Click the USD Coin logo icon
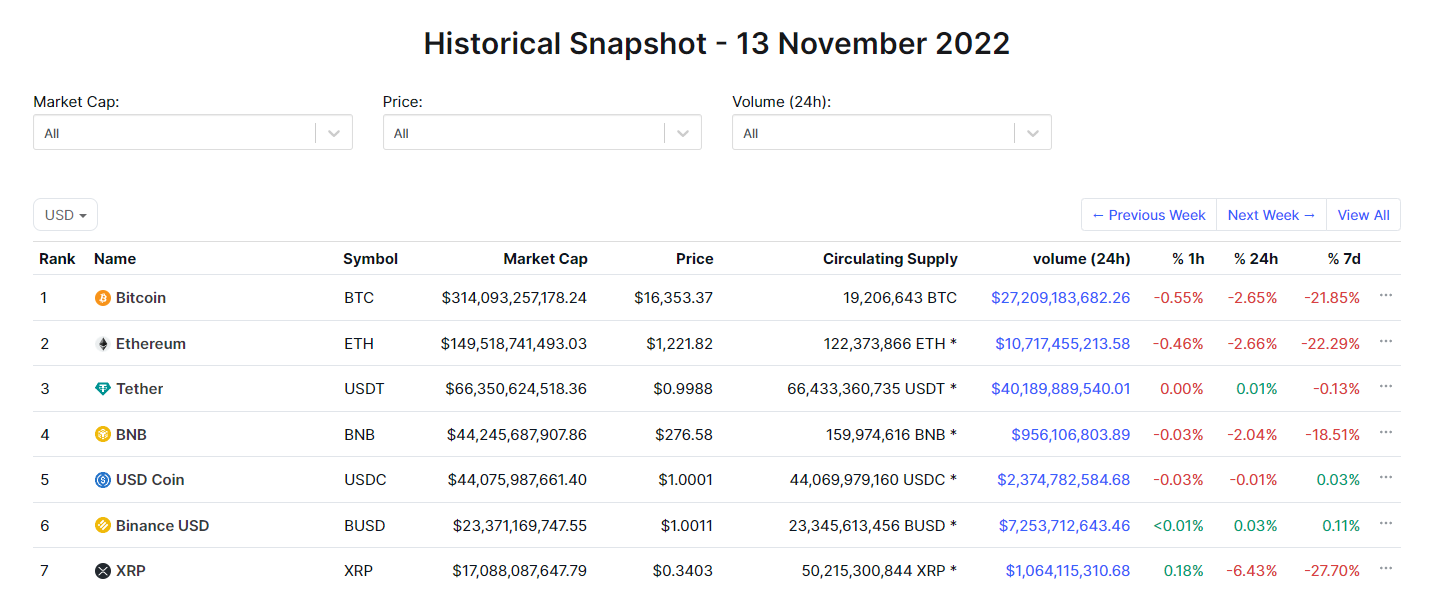This screenshot has width=1430, height=592. pyautogui.click(x=102, y=480)
